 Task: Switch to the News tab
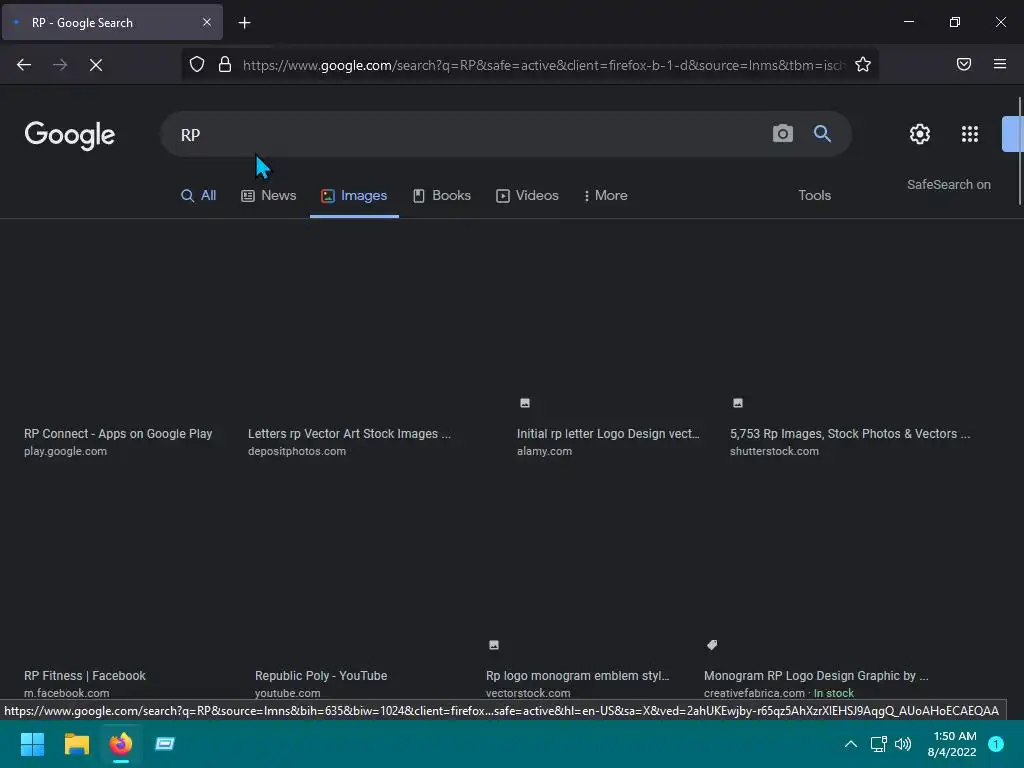(x=269, y=195)
